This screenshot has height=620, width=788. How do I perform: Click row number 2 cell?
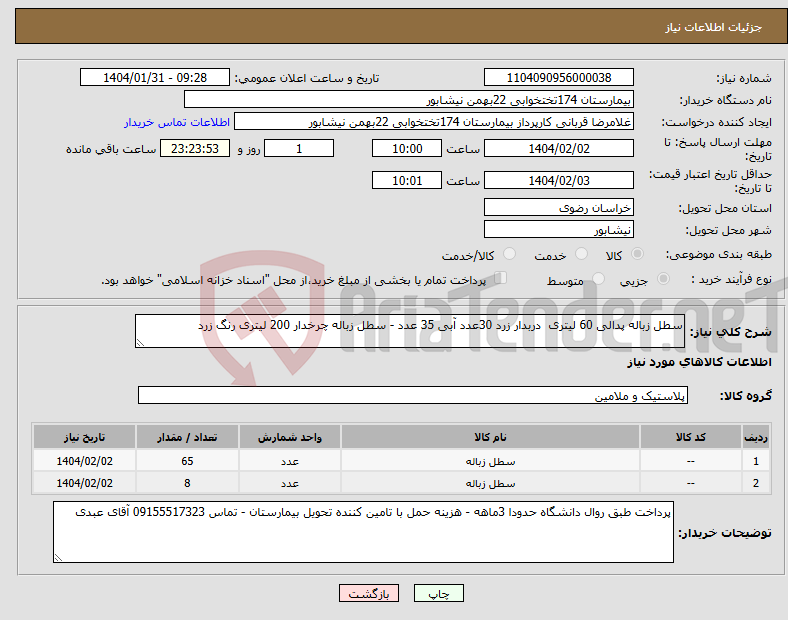[x=755, y=483]
